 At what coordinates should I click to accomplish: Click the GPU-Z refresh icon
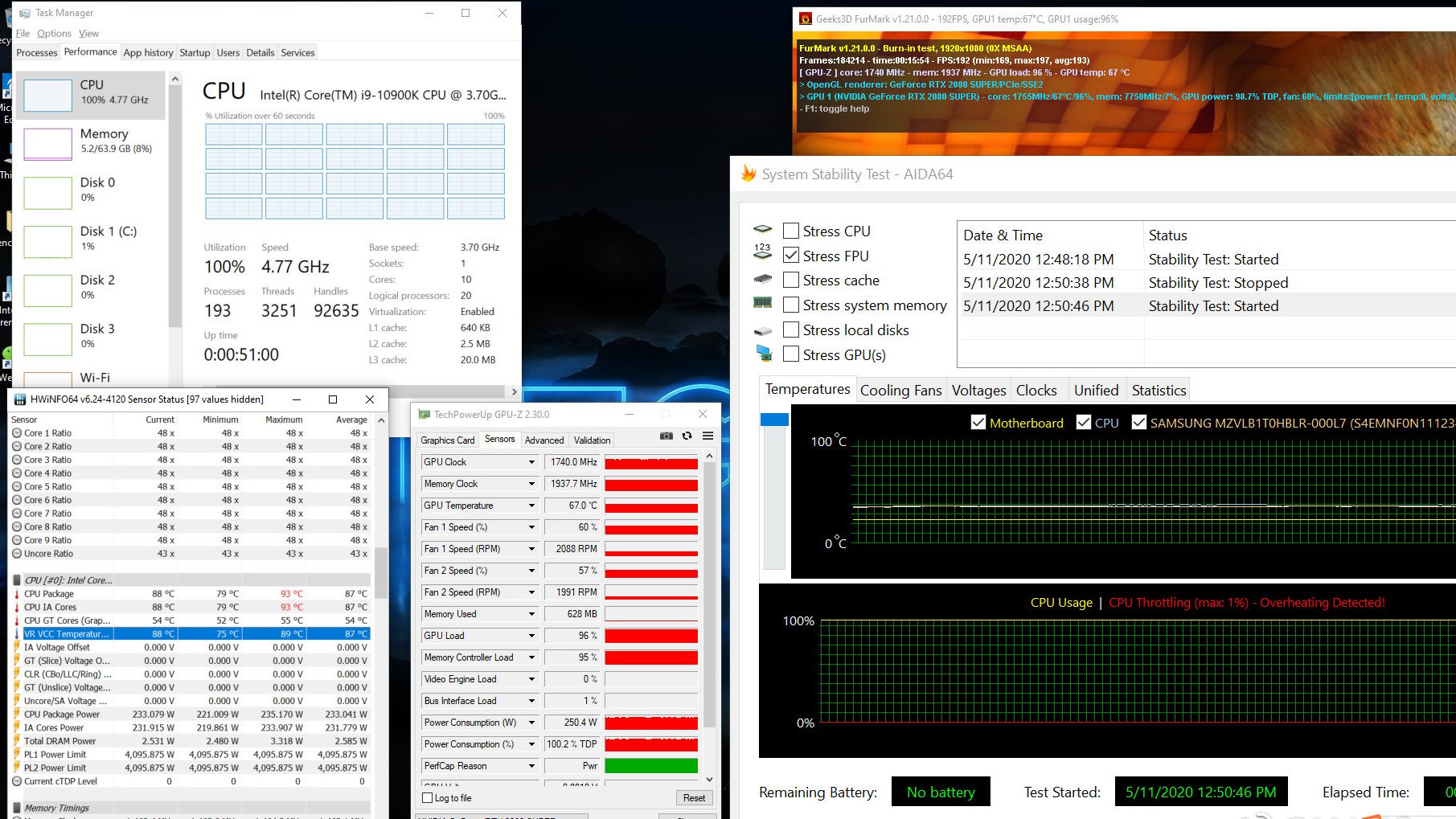pos(687,436)
